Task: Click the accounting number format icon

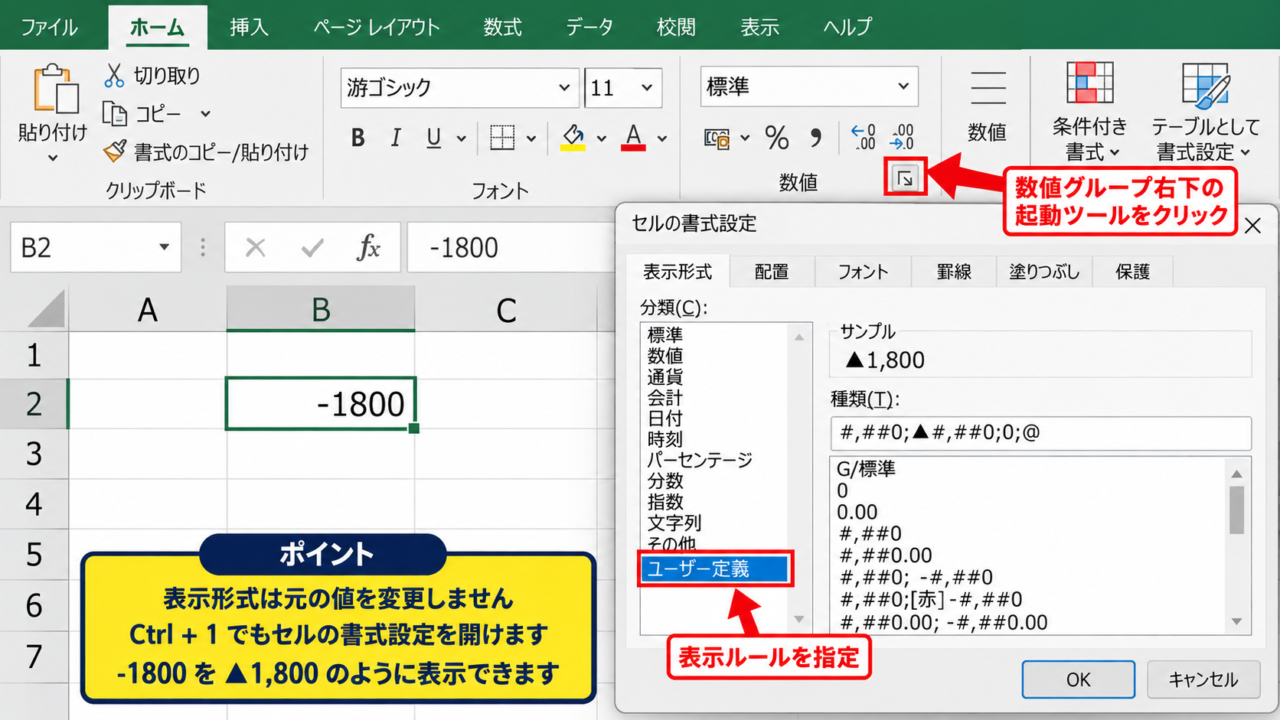Action: pyautogui.click(x=717, y=138)
